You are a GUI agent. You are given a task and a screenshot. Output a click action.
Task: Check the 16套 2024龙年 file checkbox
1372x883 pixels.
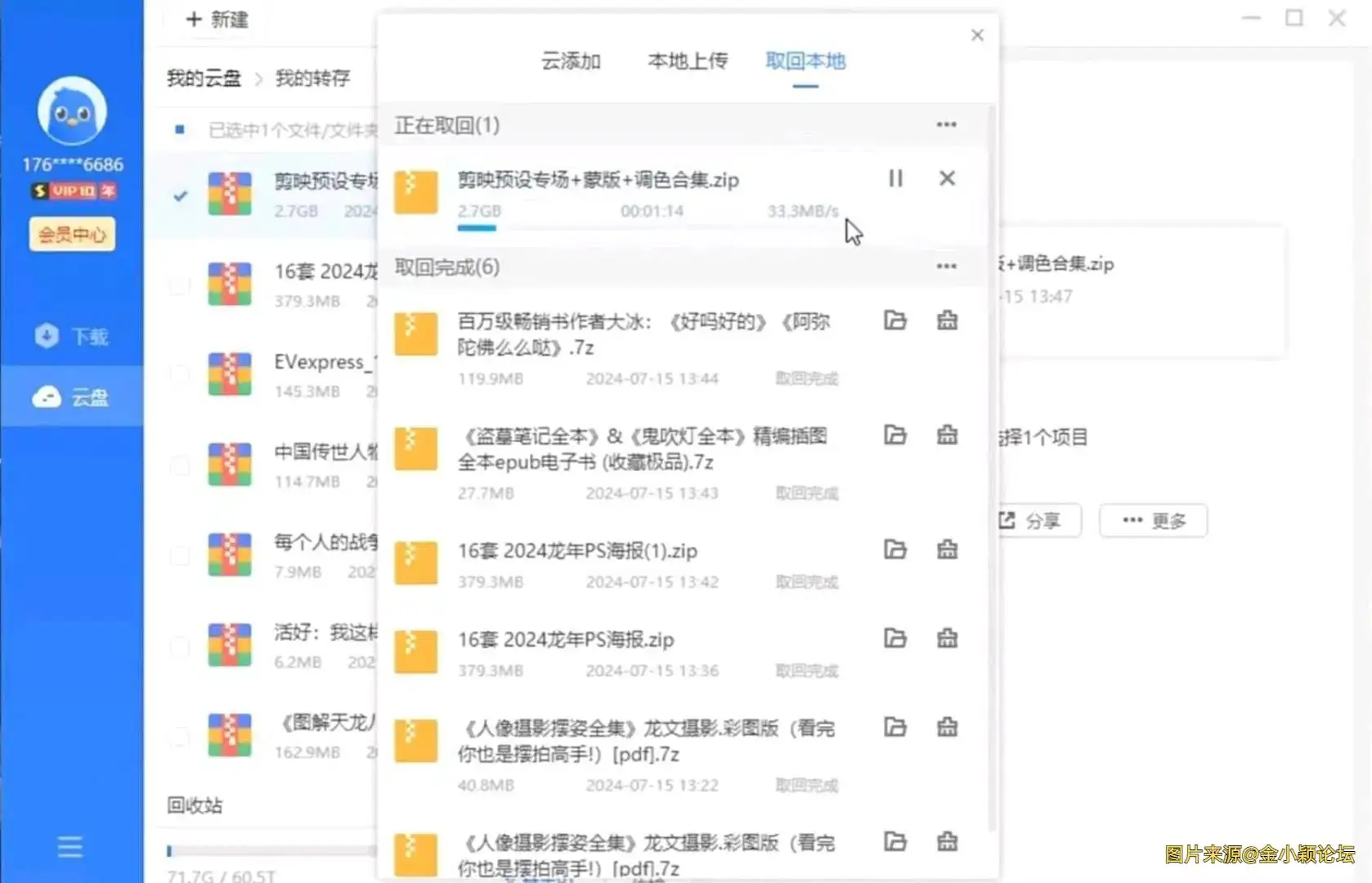(180, 285)
